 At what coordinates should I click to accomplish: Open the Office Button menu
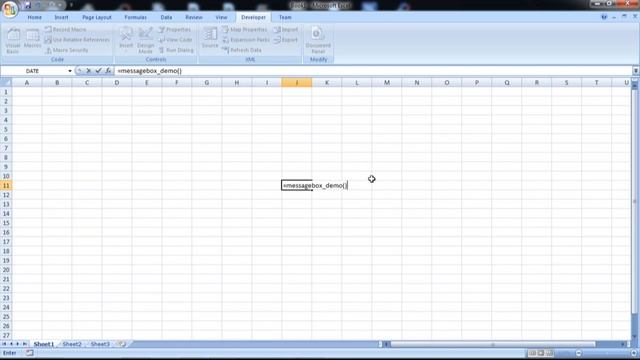10,9
